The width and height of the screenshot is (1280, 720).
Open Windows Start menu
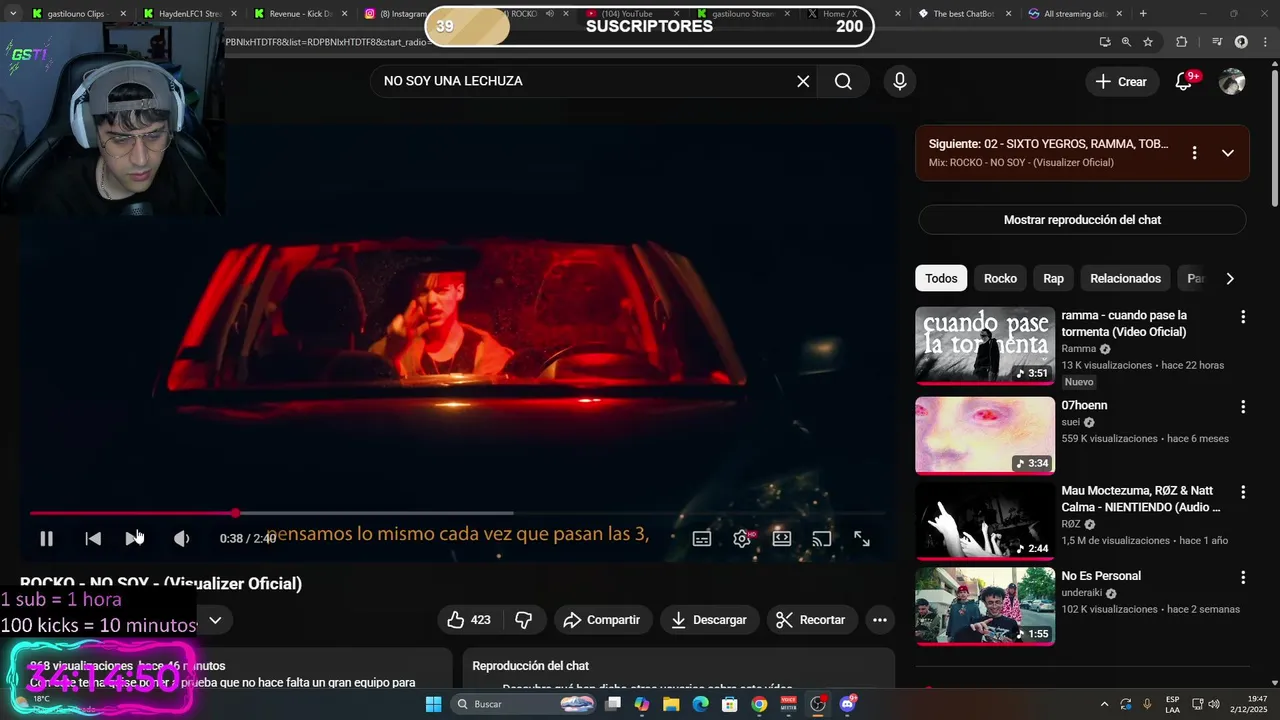pyautogui.click(x=433, y=704)
